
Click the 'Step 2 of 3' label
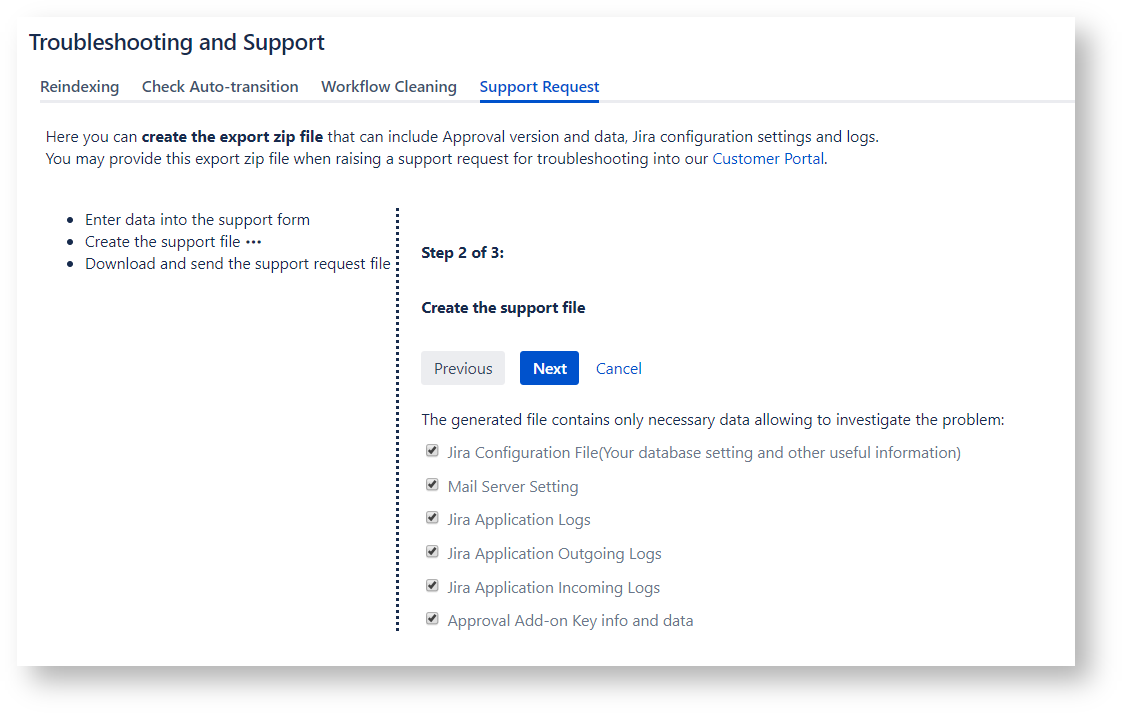(462, 253)
